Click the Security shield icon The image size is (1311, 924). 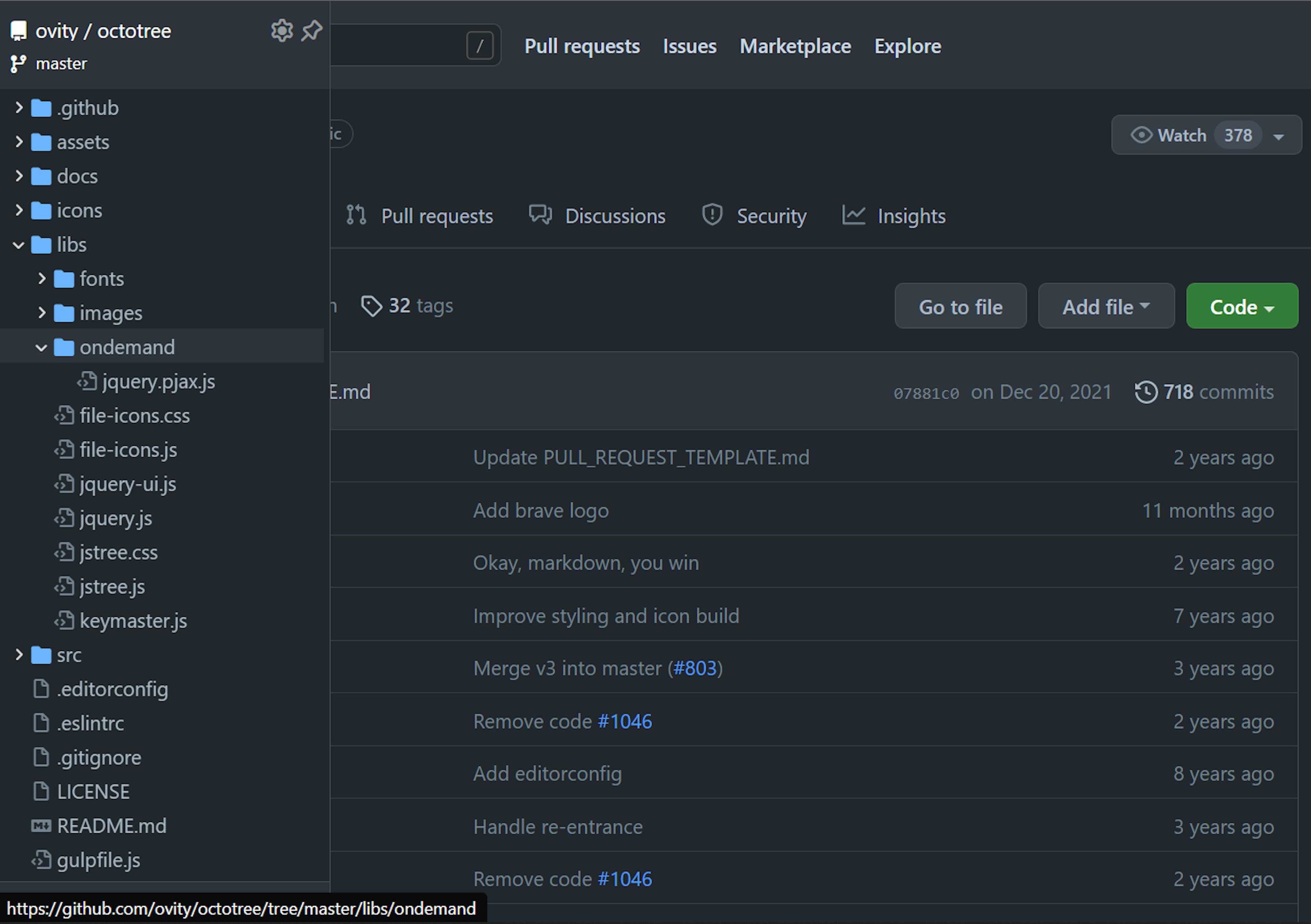[x=712, y=215]
